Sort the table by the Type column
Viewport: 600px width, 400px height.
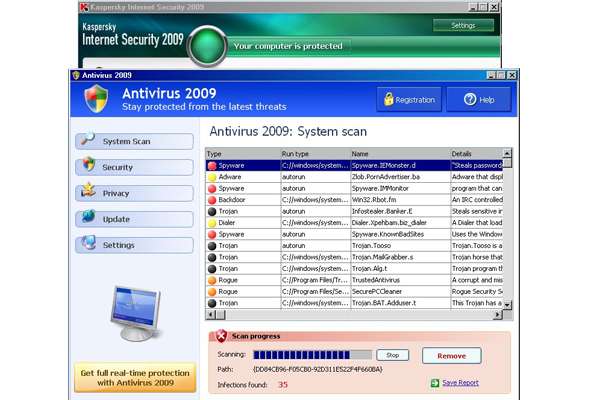243,153
